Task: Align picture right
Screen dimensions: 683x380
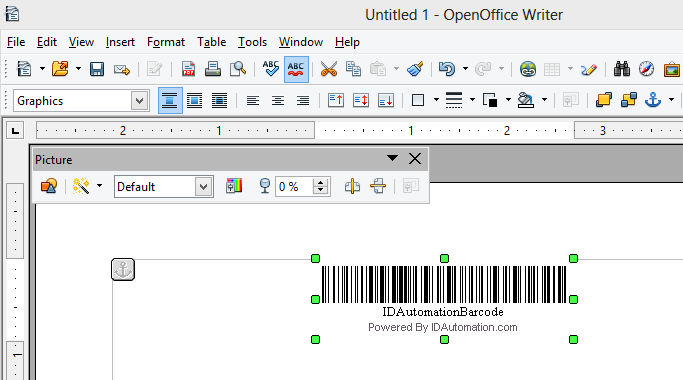Action: pyautogui.click(x=303, y=101)
